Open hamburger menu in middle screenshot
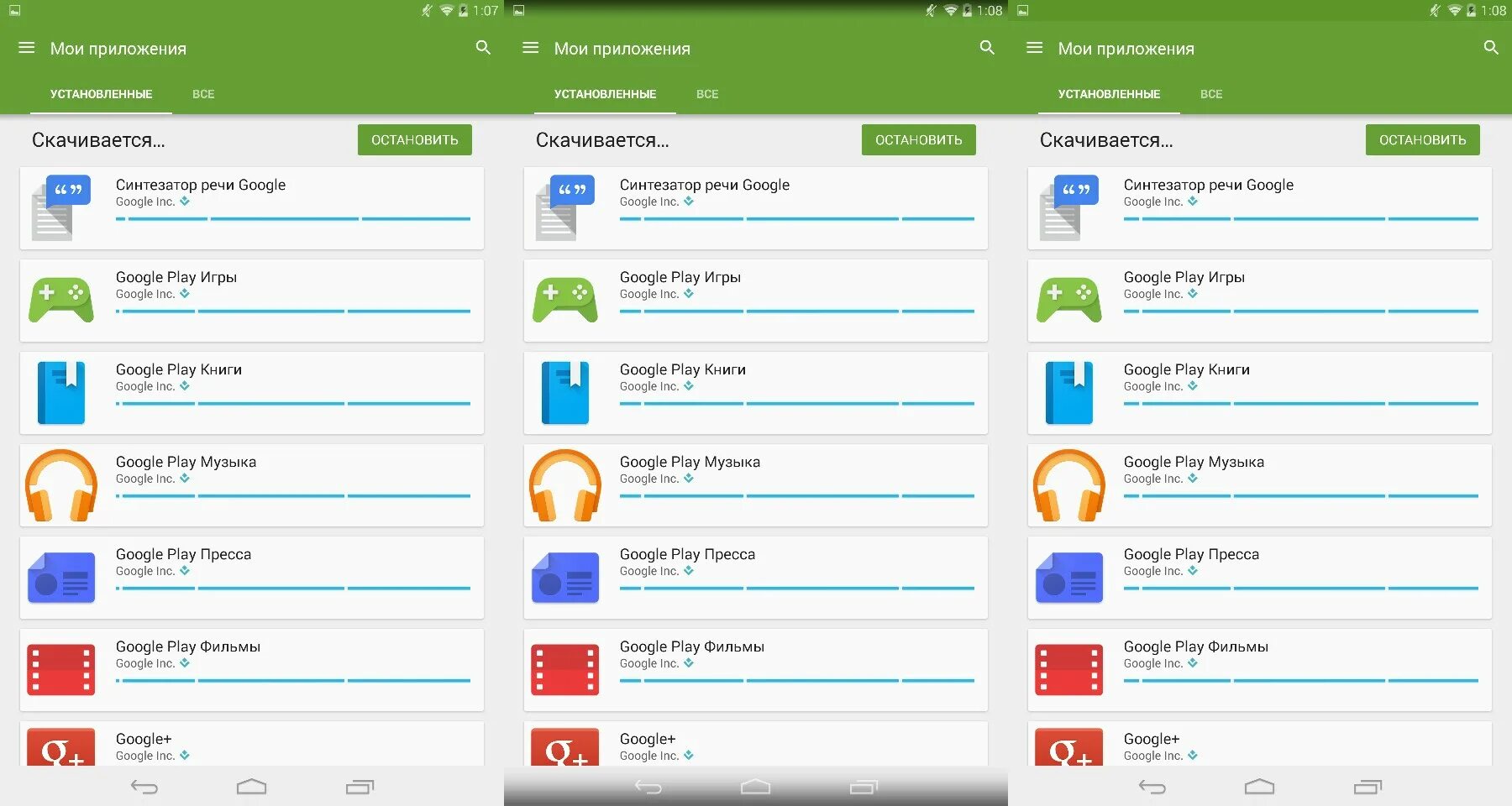The height and width of the screenshot is (806, 1512). (531, 48)
